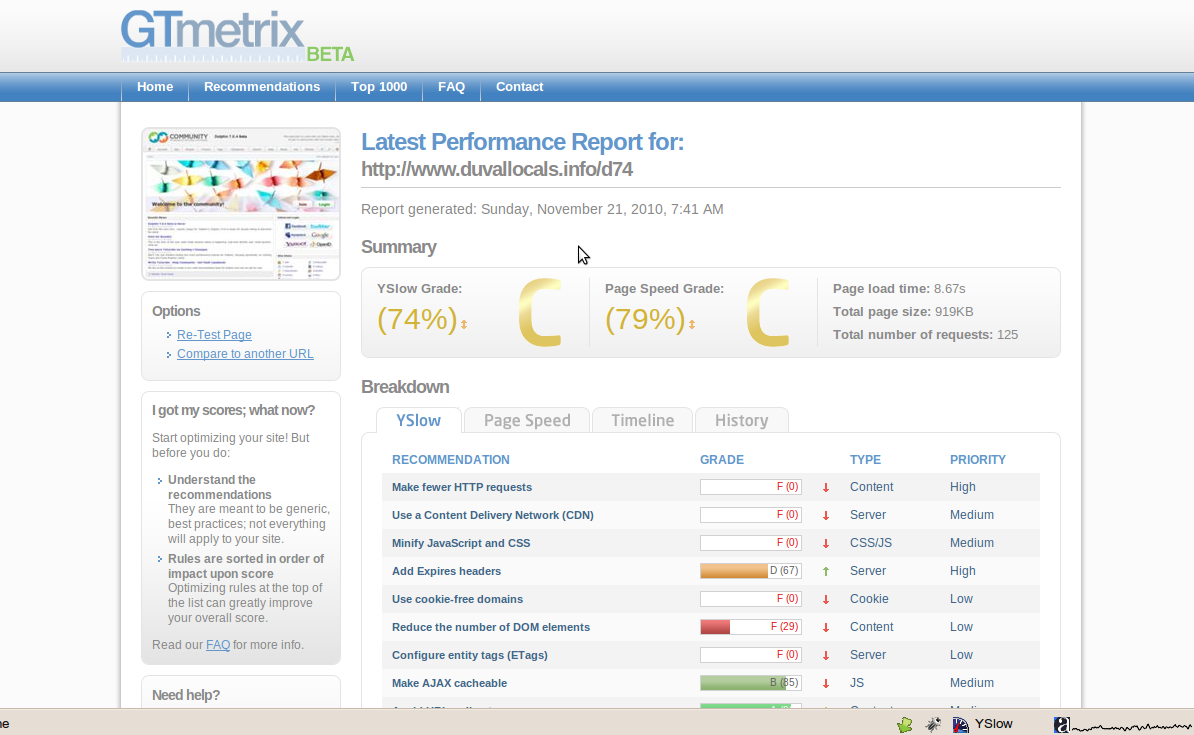Open the Timeline tab
This screenshot has width=1194, height=735.
pyautogui.click(x=642, y=421)
